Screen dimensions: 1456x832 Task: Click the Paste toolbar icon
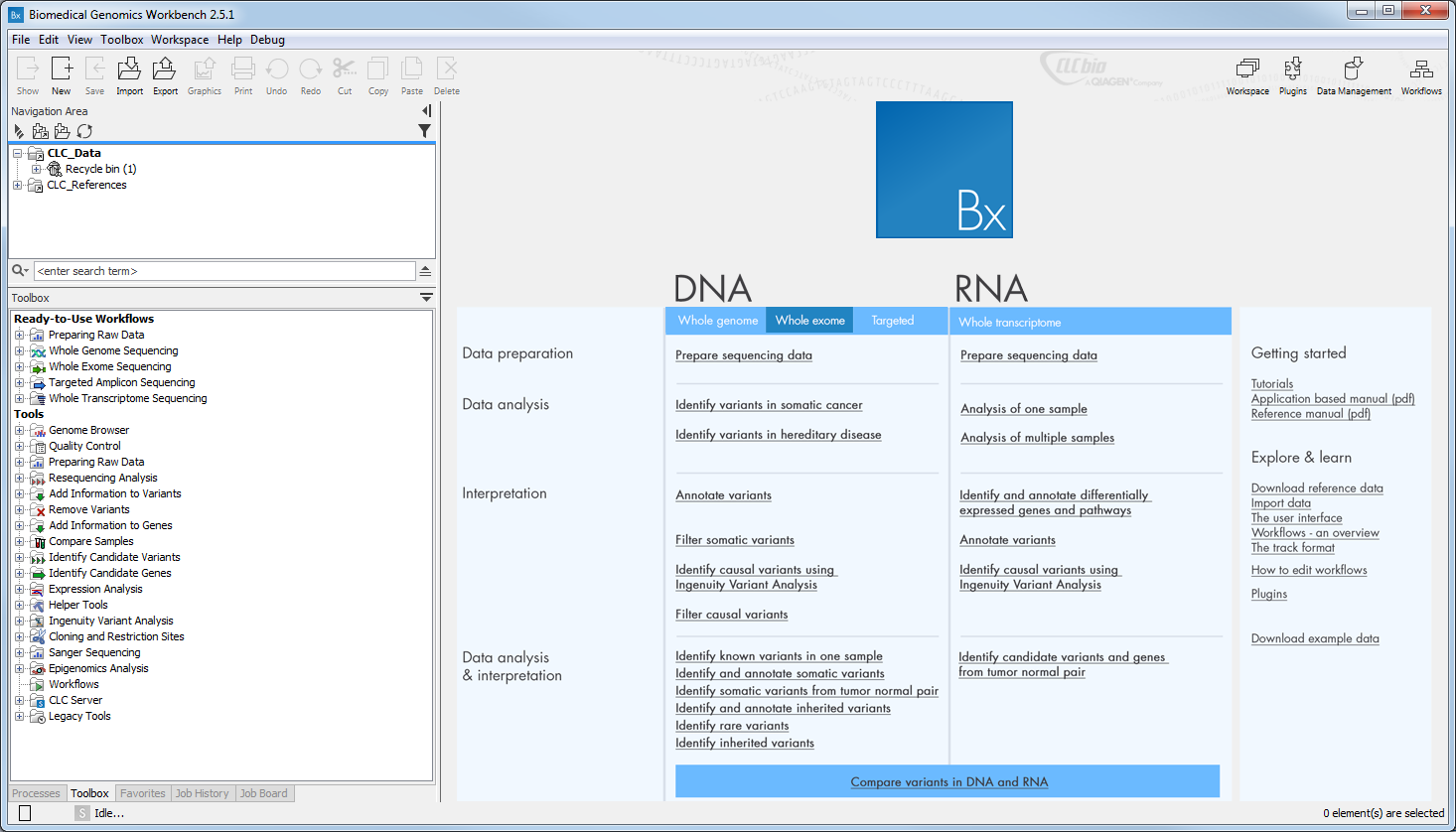click(x=412, y=75)
